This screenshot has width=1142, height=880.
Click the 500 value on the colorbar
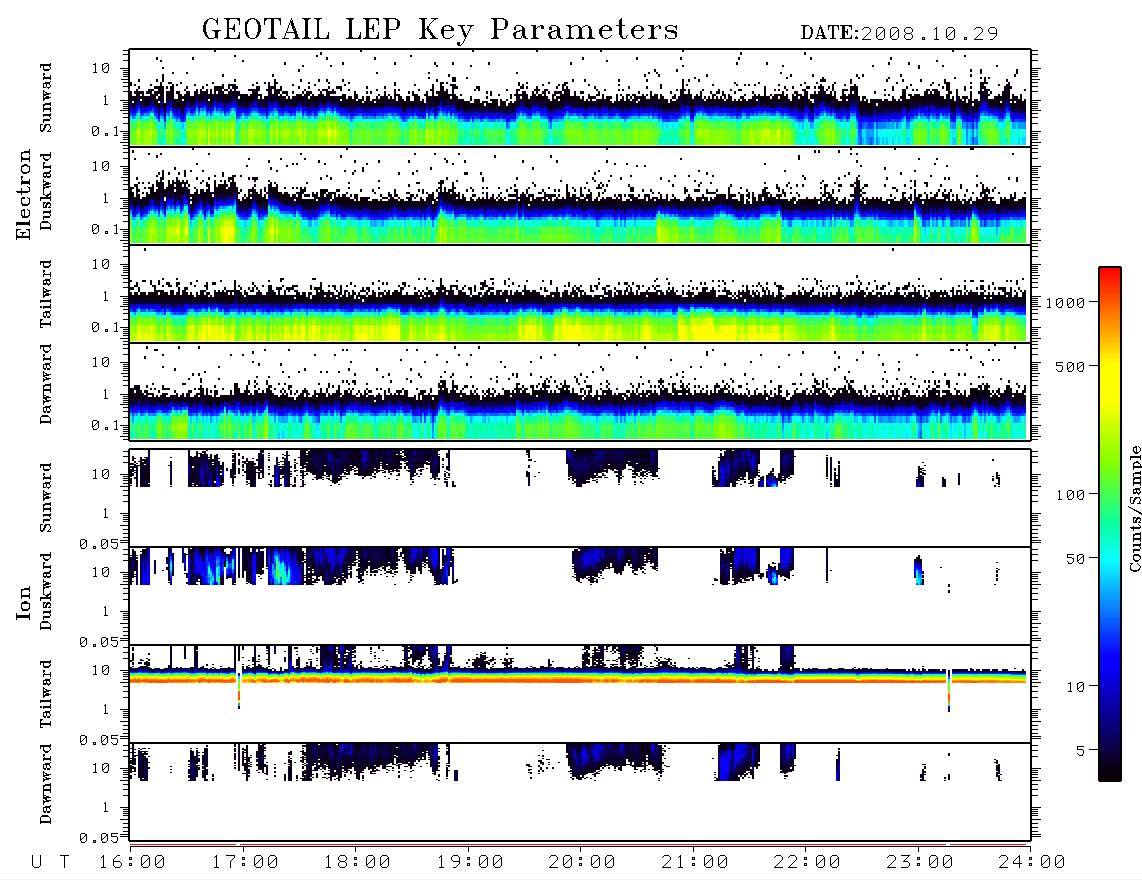coord(1071,367)
